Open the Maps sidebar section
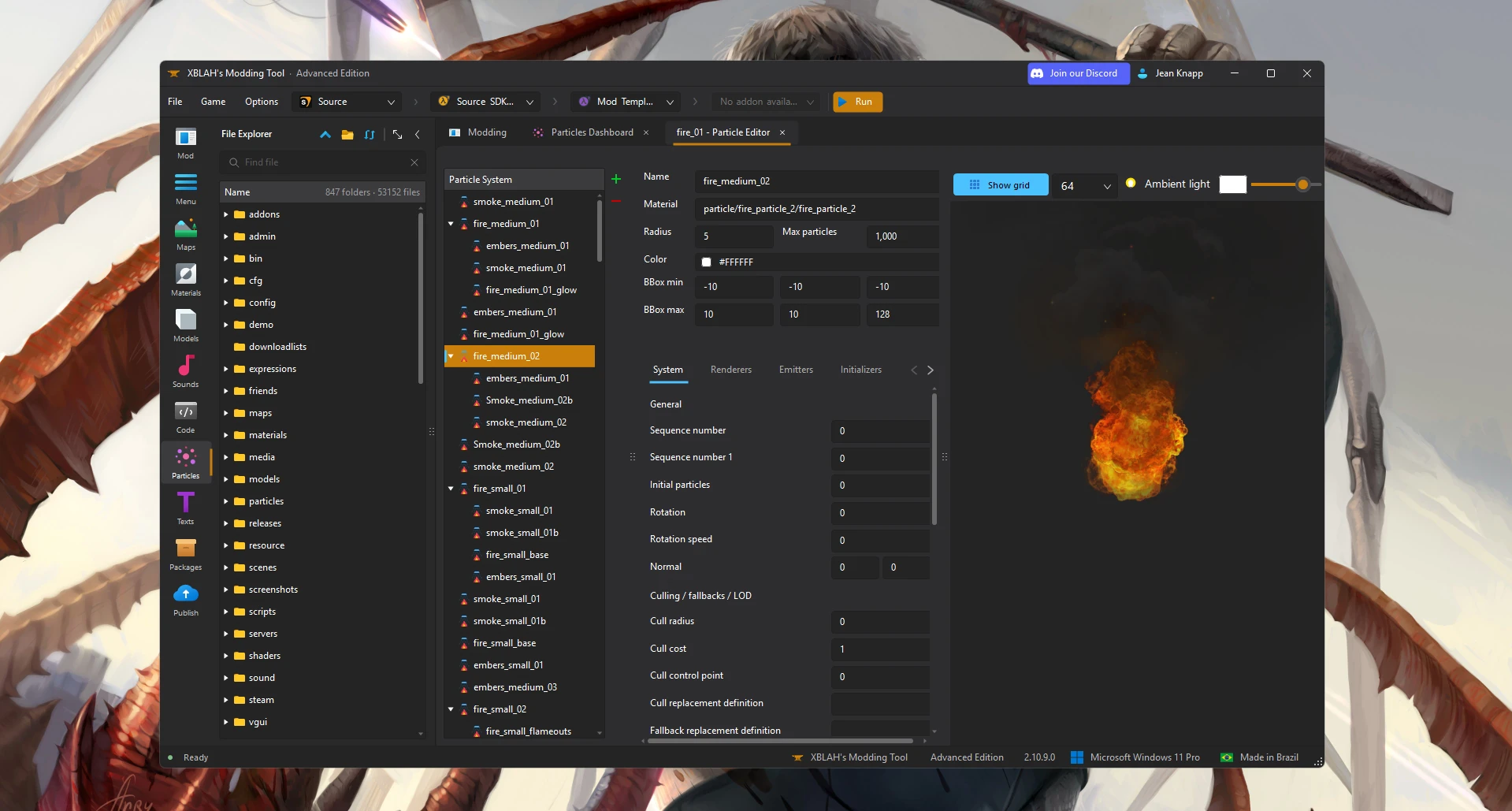The height and width of the screenshot is (811, 1512). pos(186,235)
